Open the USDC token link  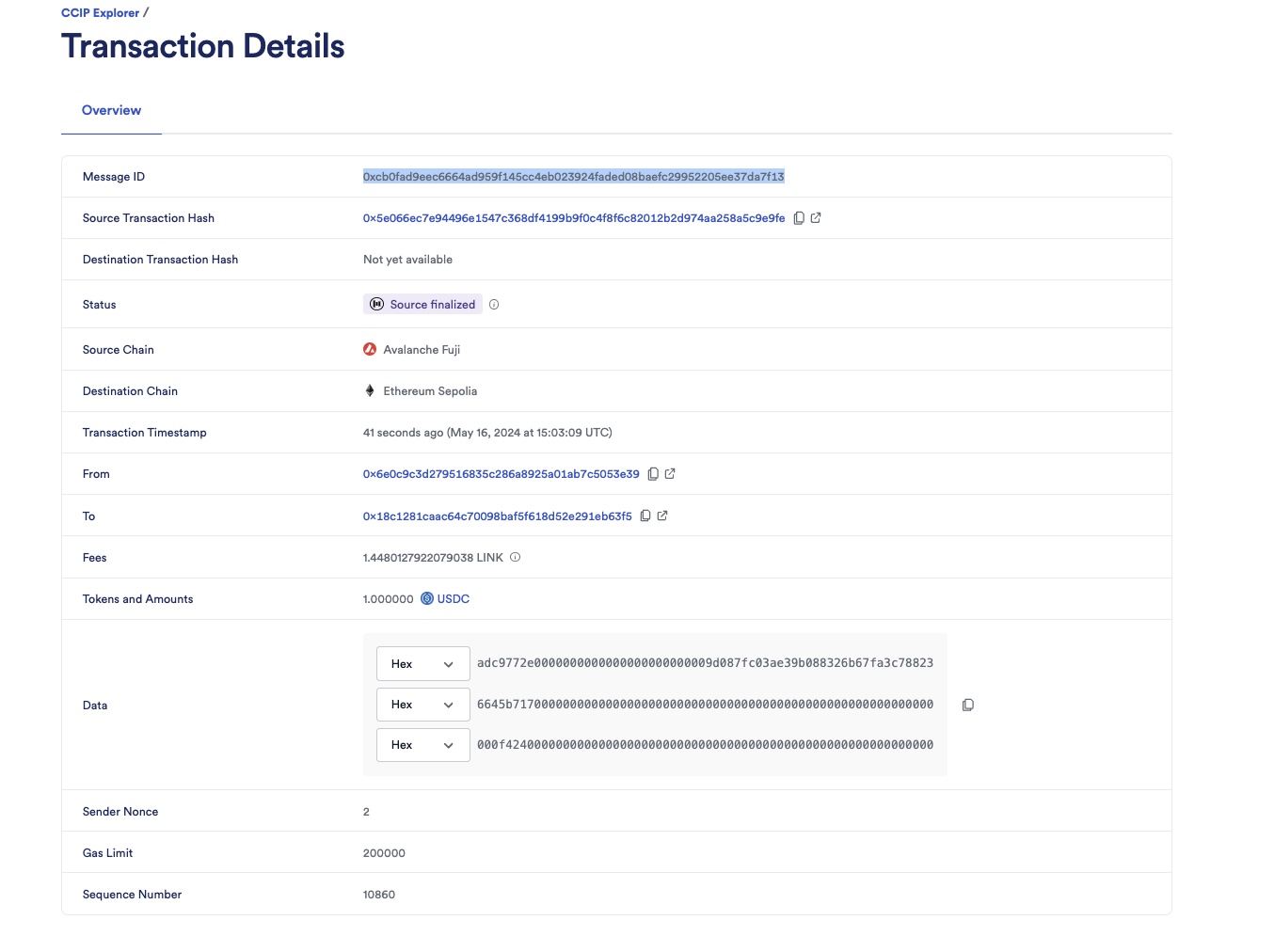pyautogui.click(x=452, y=598)
